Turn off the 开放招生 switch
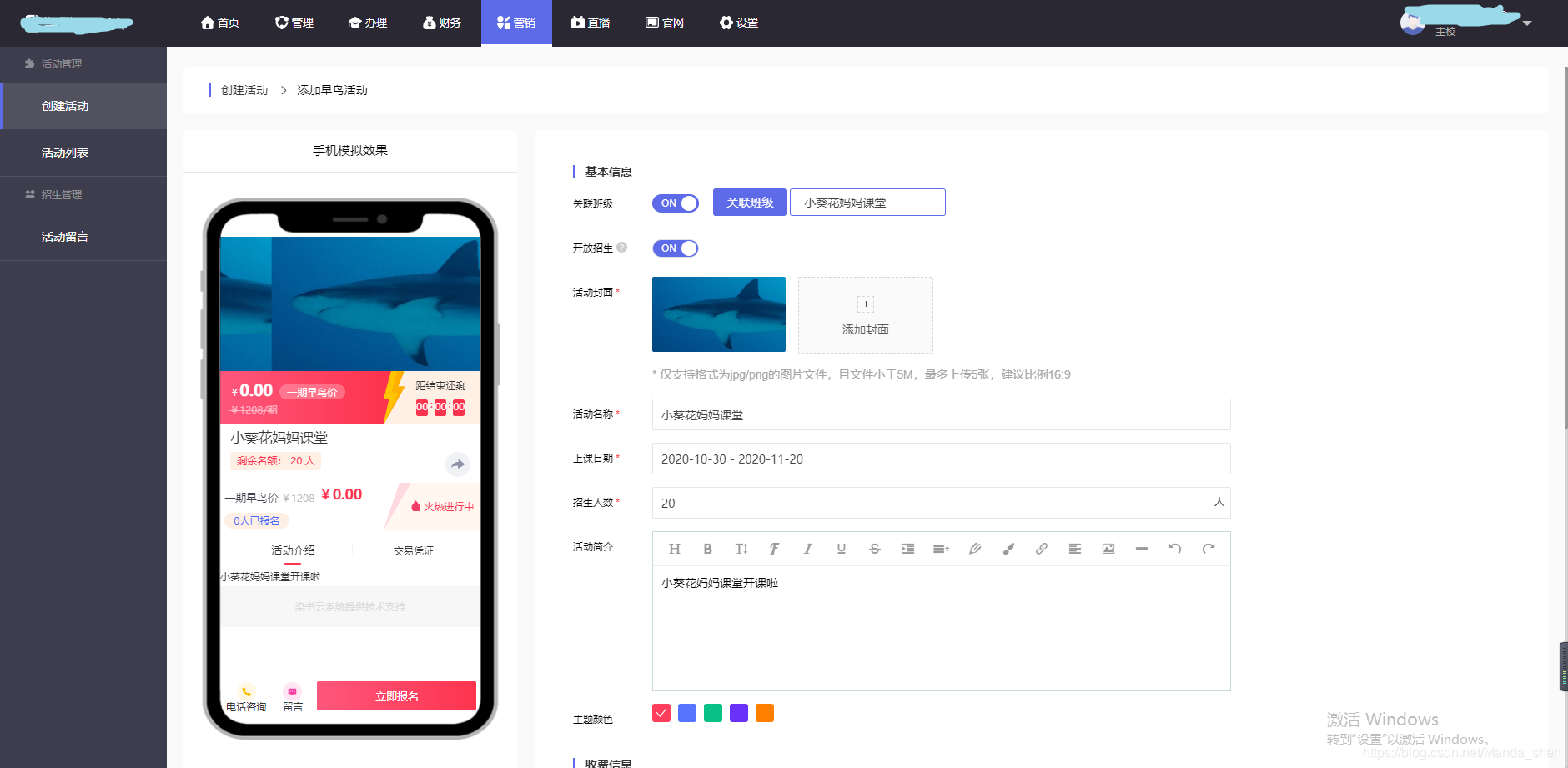This screenshot has height=768, width=1568. pyautogui.click(x=675, y=248)
